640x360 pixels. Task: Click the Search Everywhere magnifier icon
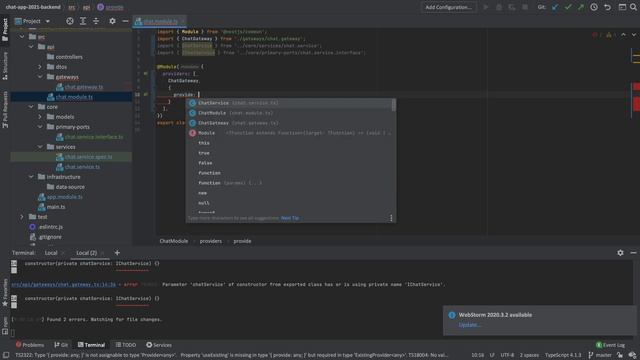(x=633, y=7)
